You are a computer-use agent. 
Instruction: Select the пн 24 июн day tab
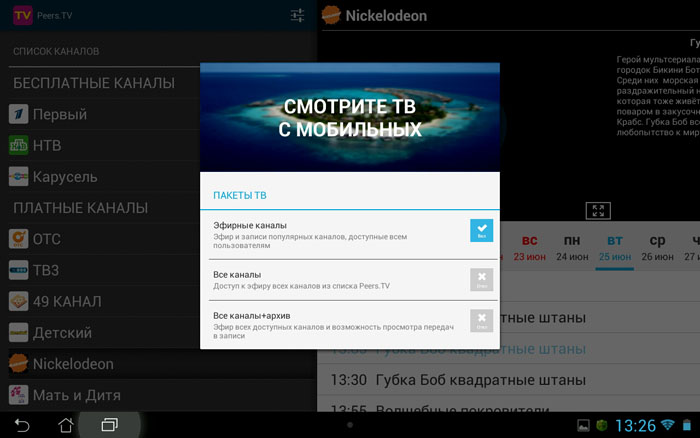point(572,248)
